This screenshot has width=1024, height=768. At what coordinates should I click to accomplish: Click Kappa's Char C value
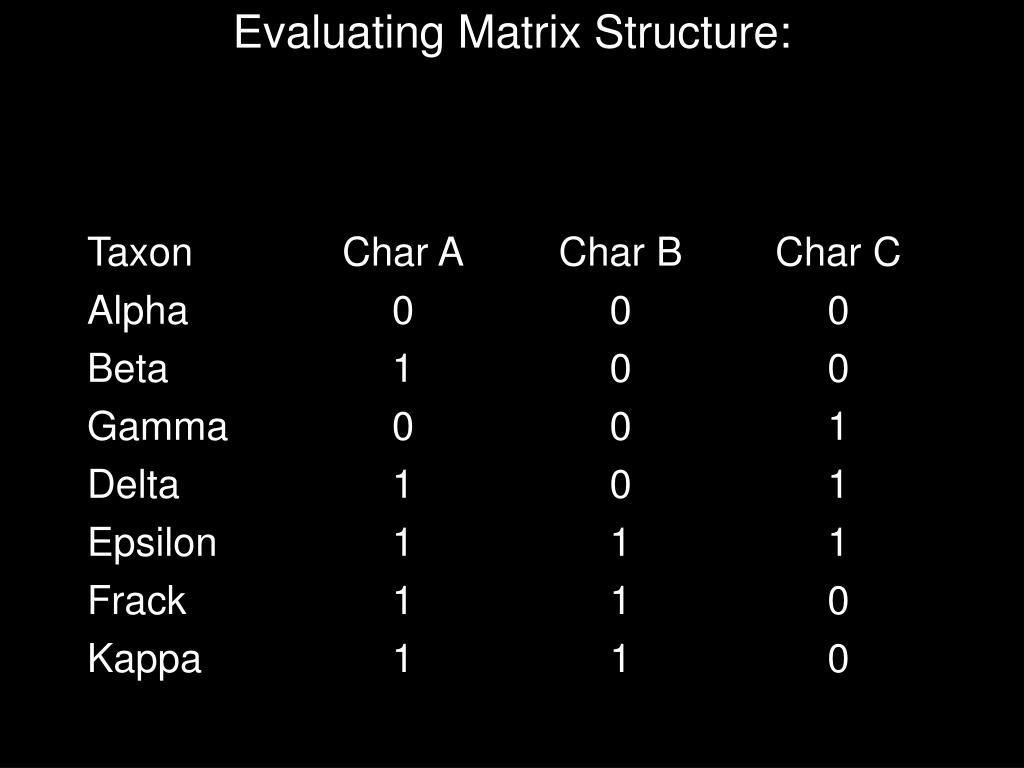[838, 659]
